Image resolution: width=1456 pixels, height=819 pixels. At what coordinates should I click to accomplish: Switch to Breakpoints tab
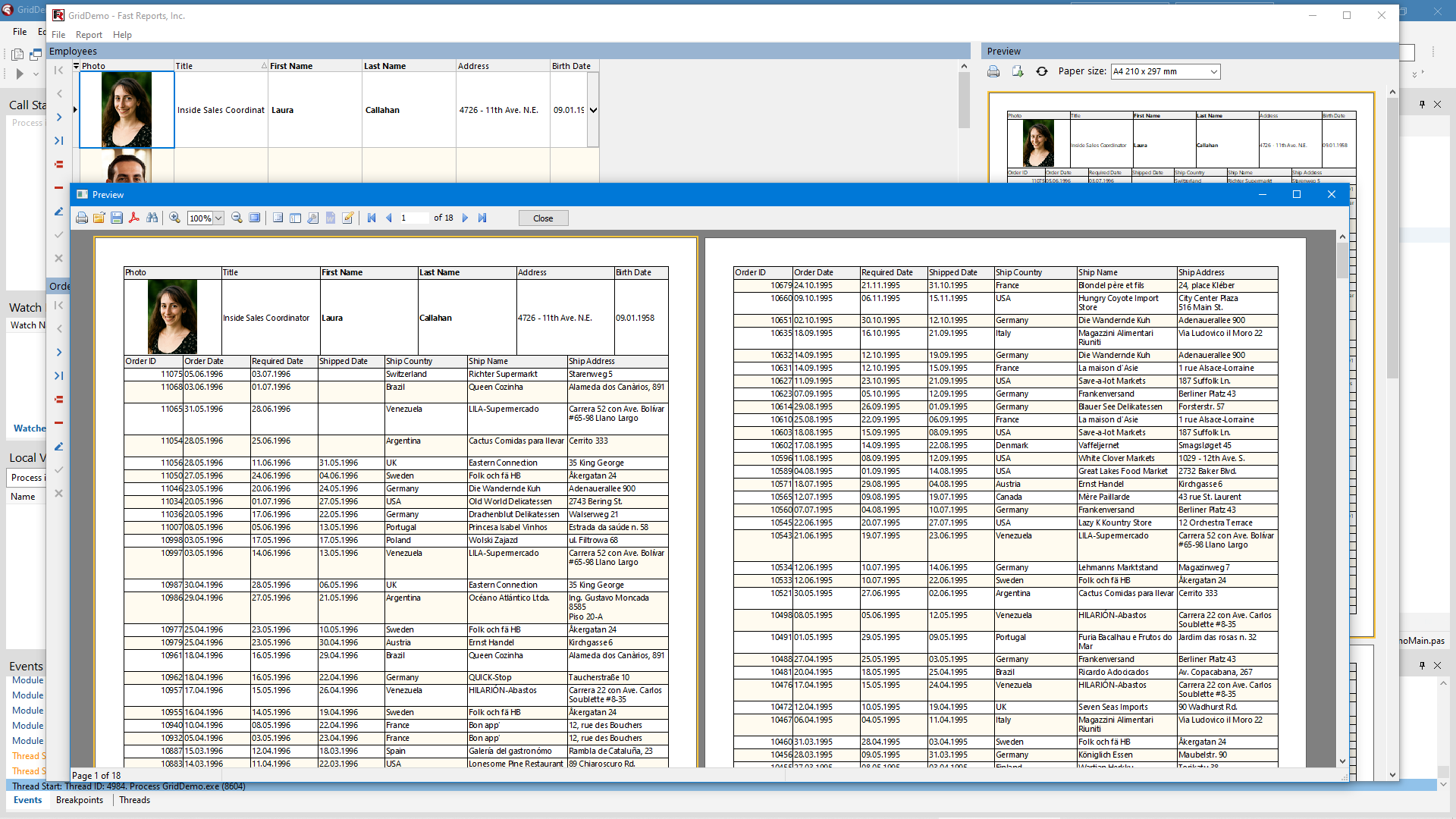click(80, 800)
